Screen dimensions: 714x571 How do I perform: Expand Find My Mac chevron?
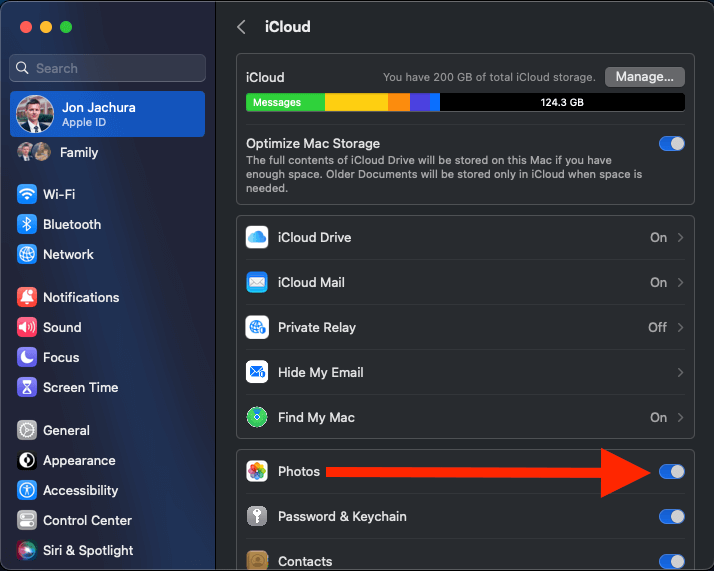680,417
